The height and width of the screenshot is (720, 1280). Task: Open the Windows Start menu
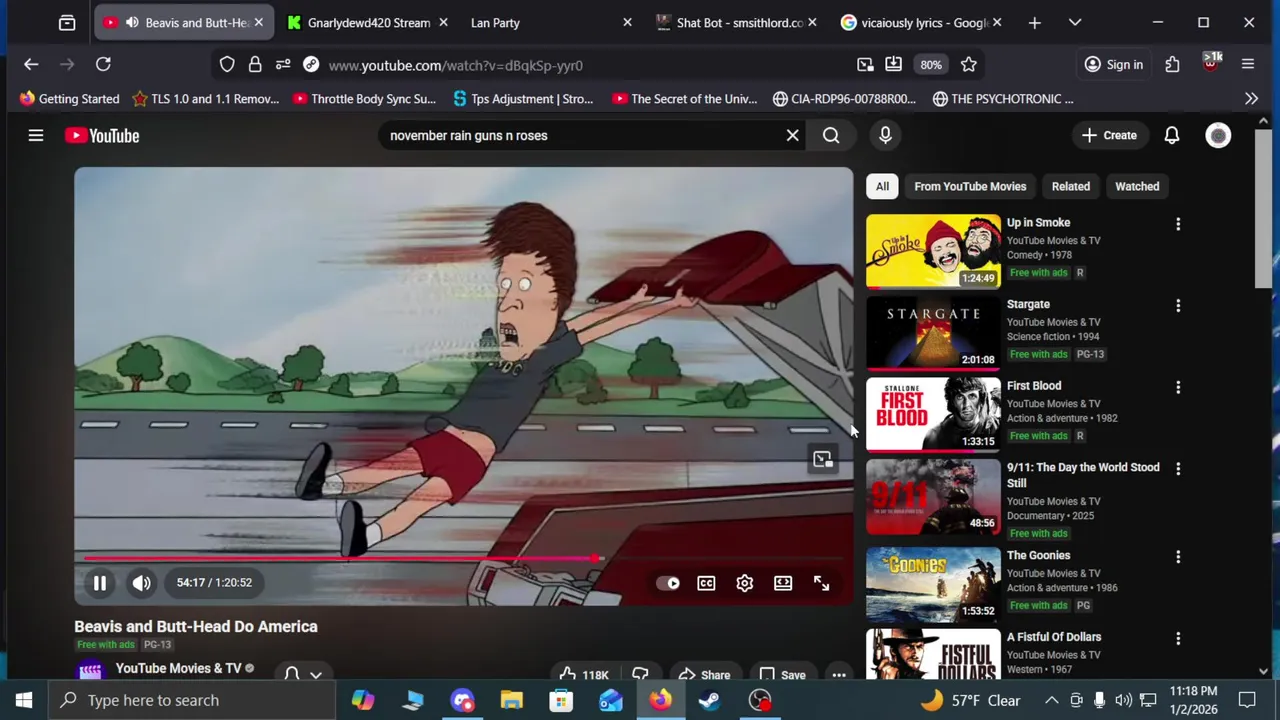tap(23, 700)
